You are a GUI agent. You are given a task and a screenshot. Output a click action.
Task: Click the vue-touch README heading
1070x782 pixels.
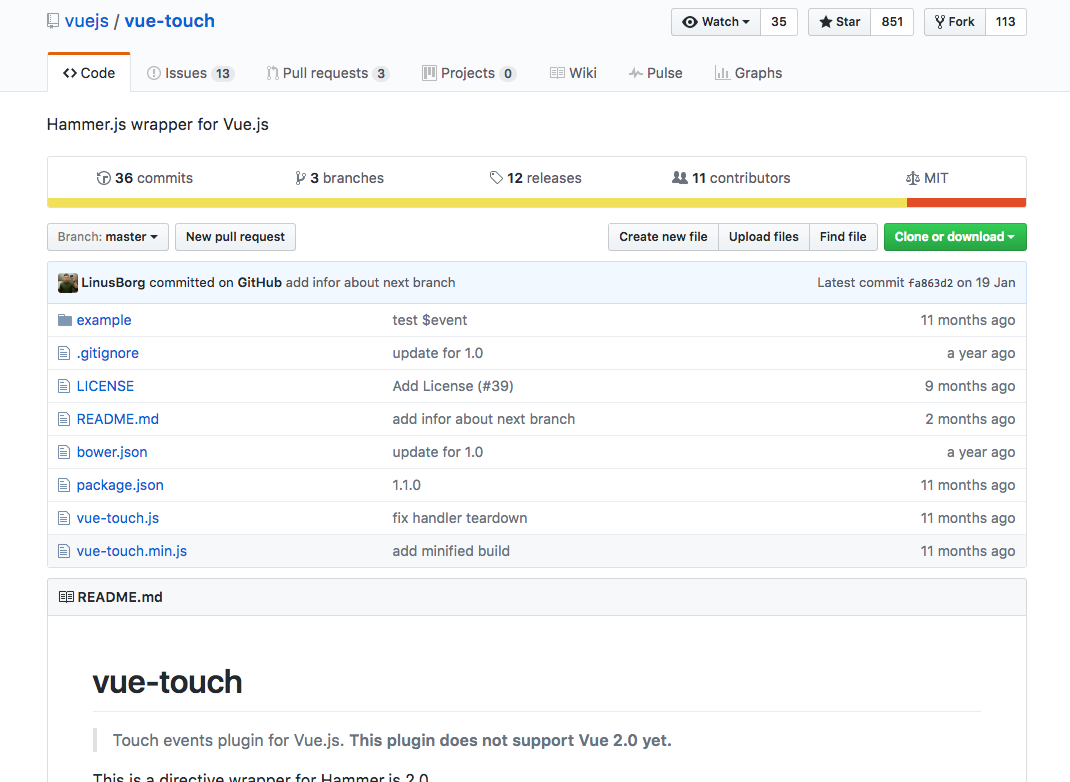pyautogui.click(x=167, y=682)
